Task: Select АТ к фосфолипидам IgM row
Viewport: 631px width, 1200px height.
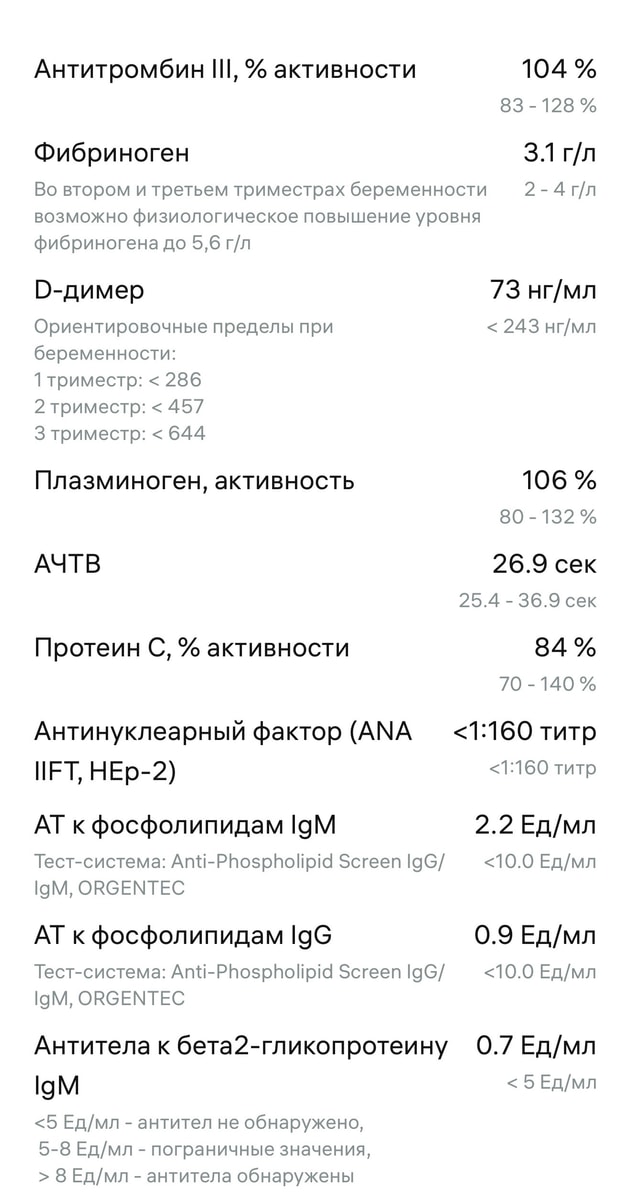Action: [315, 856]
